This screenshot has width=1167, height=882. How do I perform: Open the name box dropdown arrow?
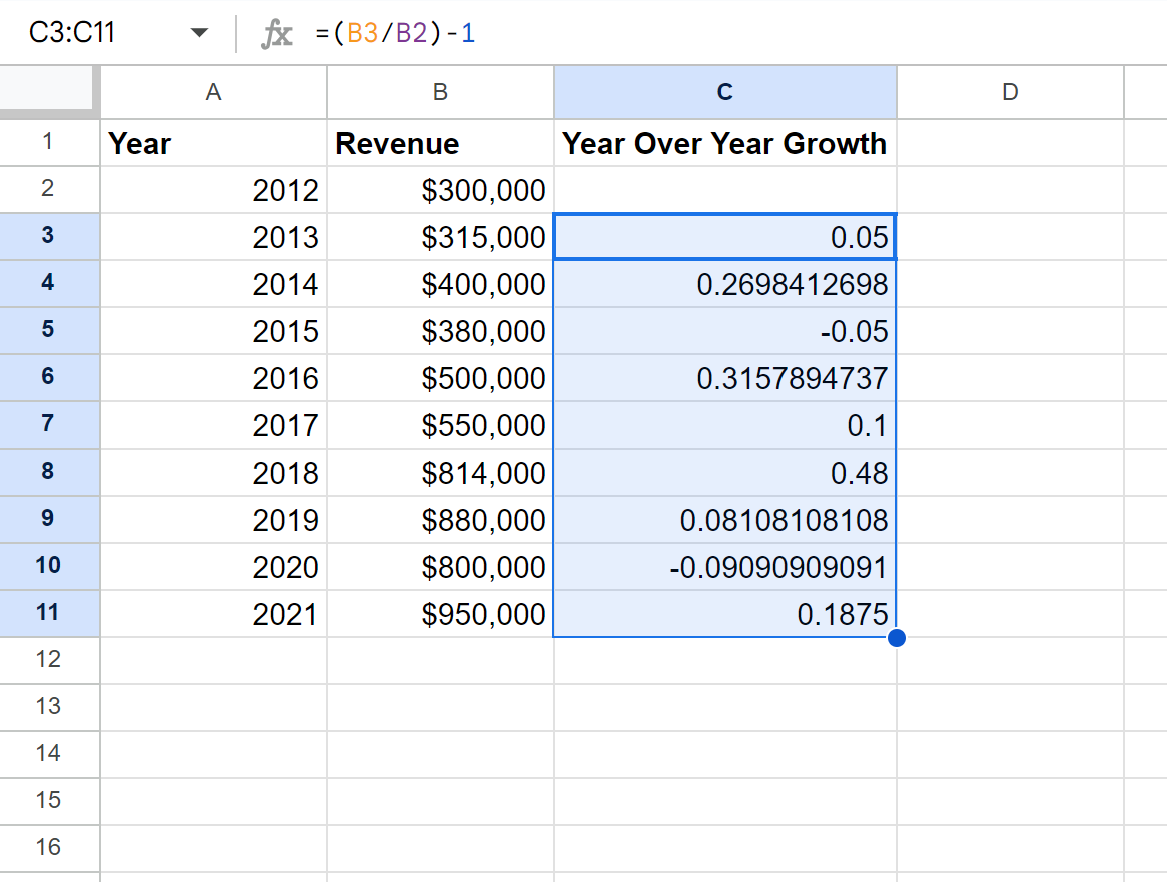pos(199,32)
